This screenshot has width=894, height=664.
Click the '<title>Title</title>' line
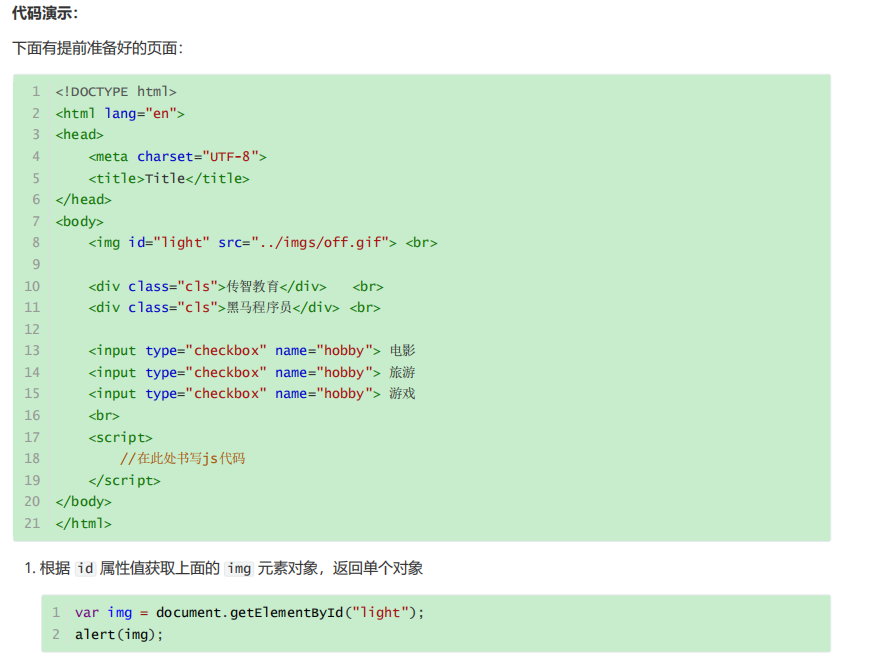click(x=169, y=178)
